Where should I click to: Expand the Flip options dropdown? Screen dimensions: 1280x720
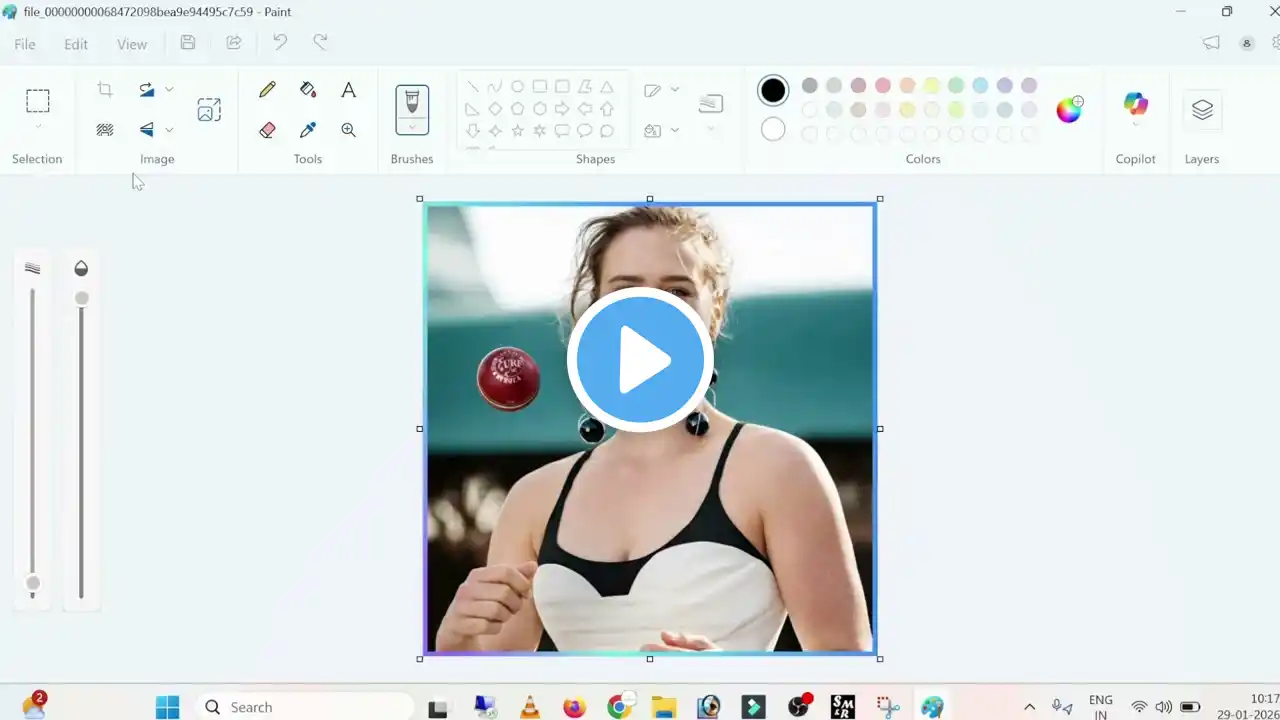pyautogui.click(x=169, y=129)
